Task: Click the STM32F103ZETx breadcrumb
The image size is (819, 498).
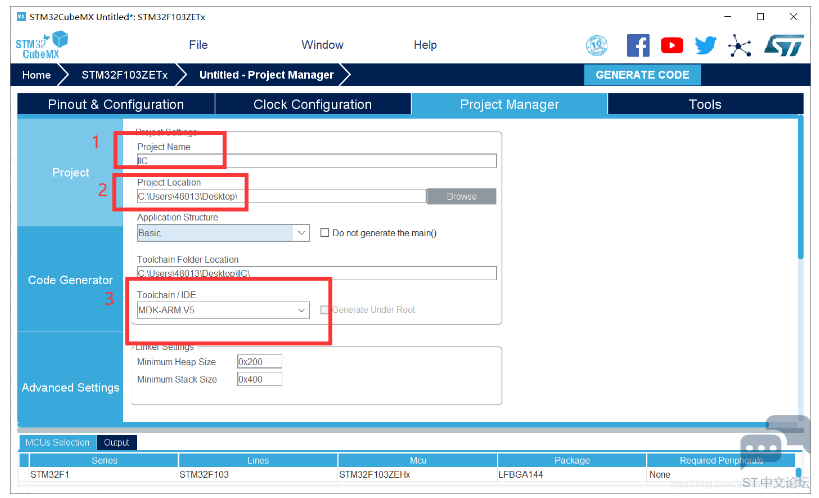Action: 124,75
